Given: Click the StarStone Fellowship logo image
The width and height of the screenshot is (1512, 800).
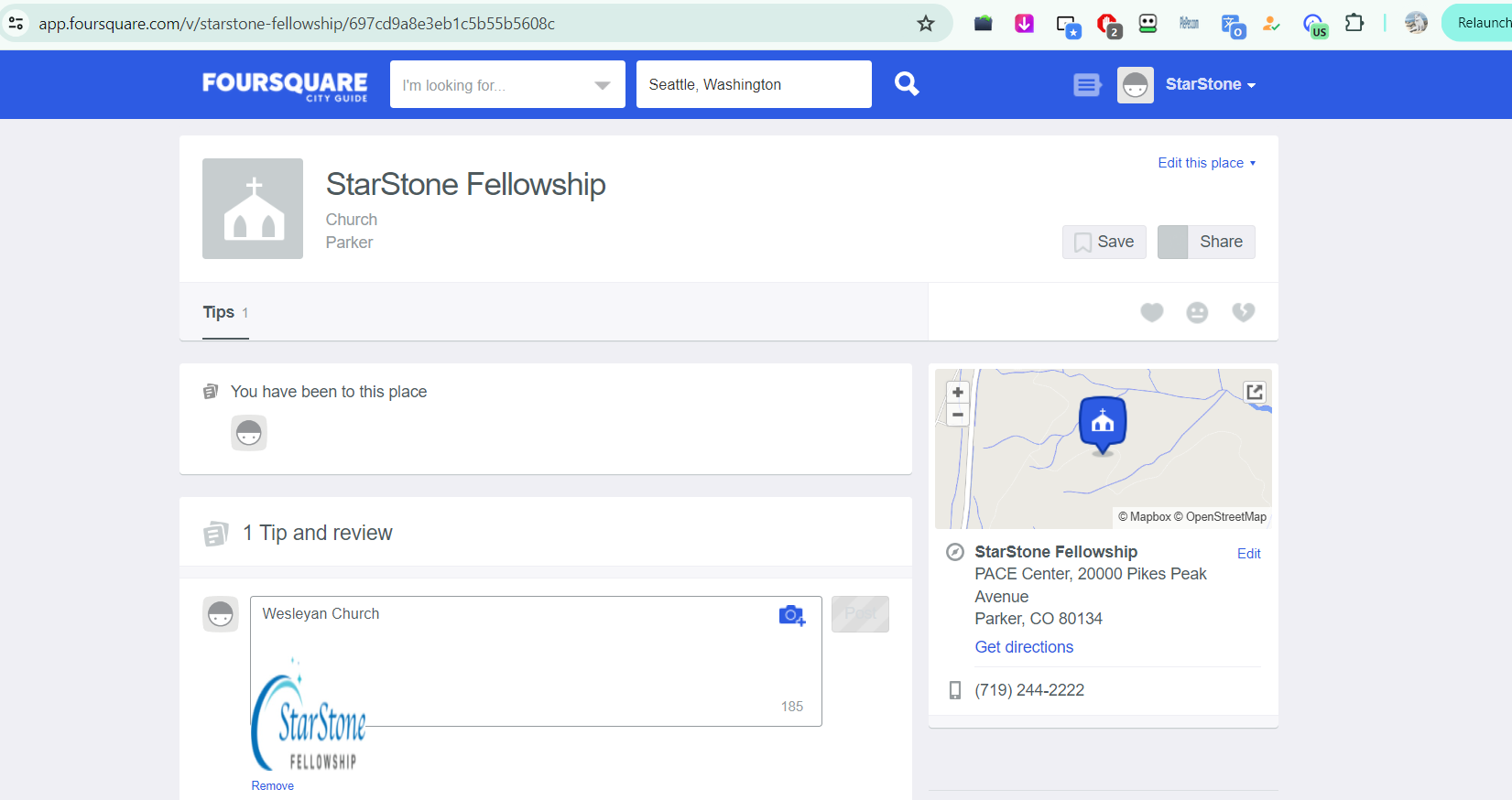Looking at the screenshot, I should coord(310,714).
